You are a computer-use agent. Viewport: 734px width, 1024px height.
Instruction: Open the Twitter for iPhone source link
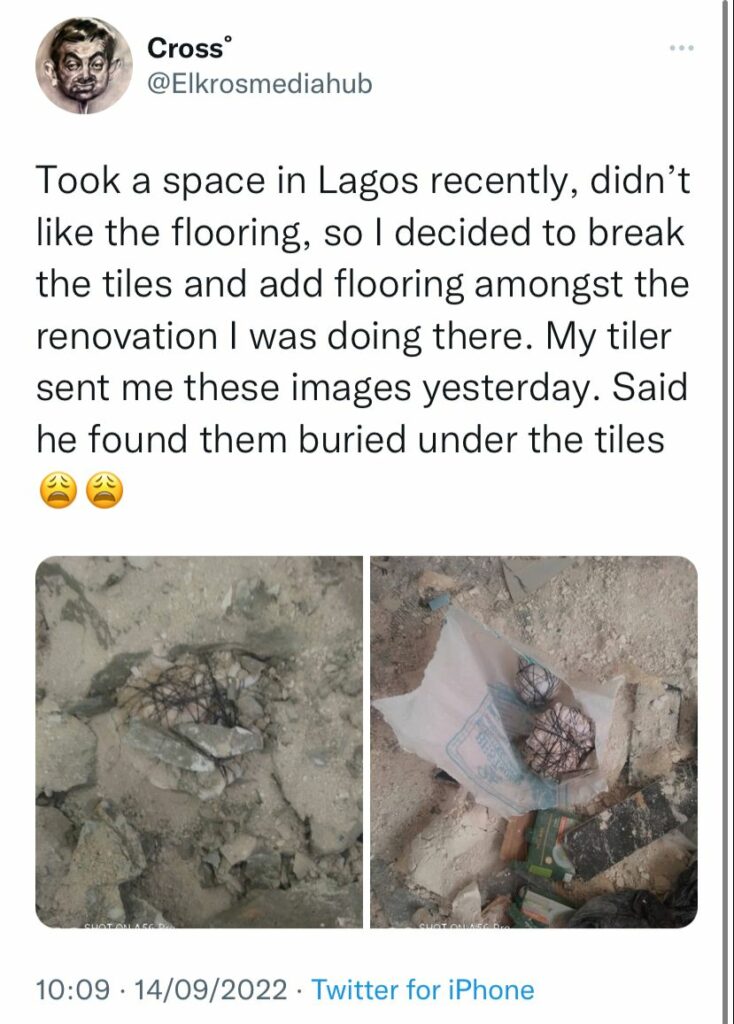[x=423, y=989]
